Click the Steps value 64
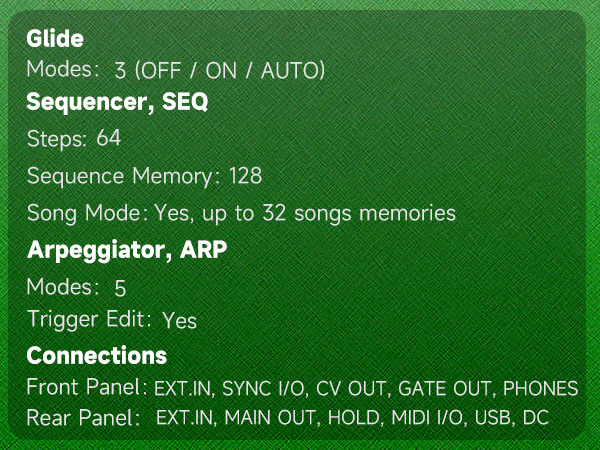The width and height of the screenshot is (600, 450). (x=109, y=139)
